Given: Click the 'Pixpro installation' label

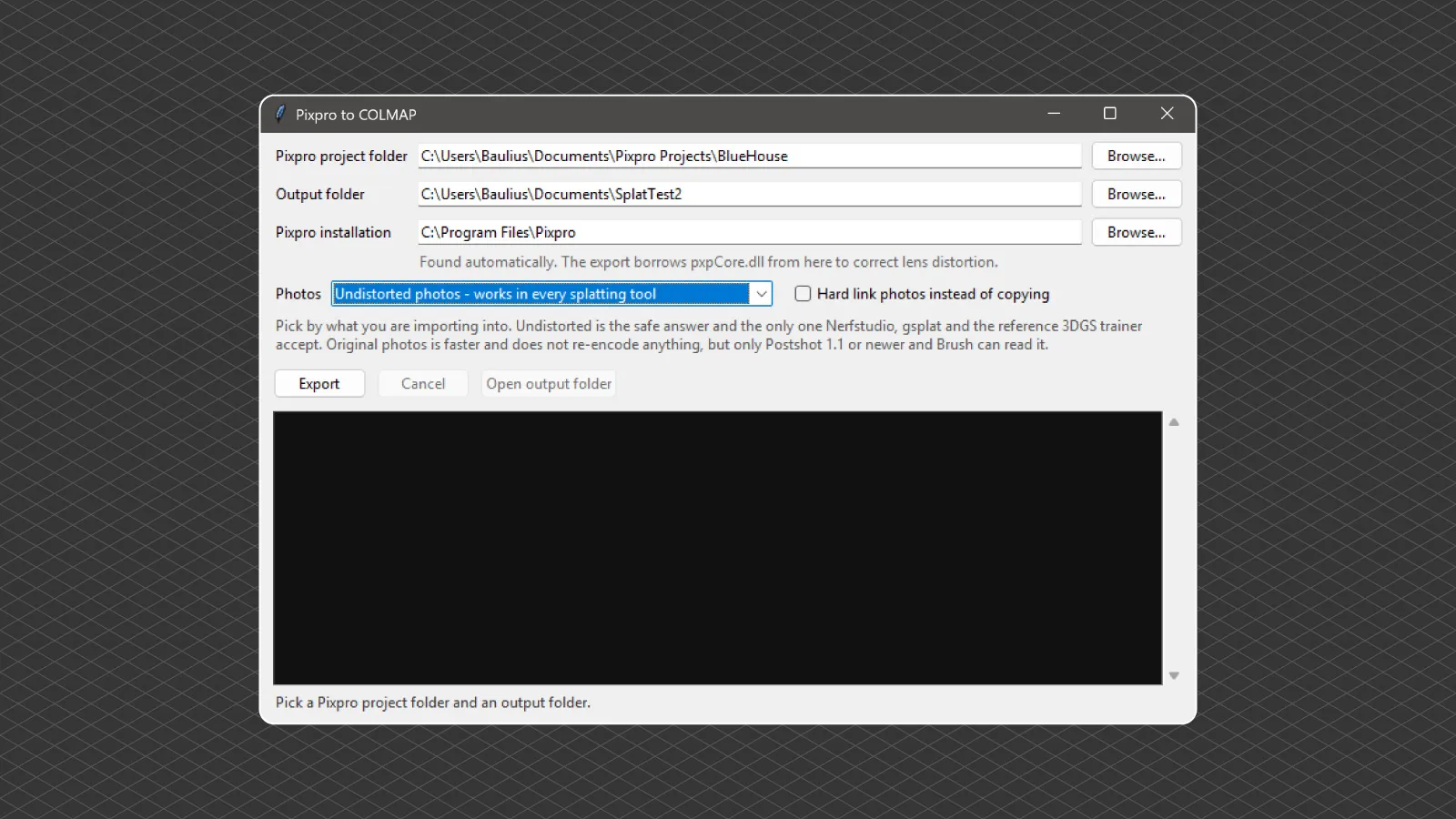Looking at the screenshot, I should click(333, 232).
